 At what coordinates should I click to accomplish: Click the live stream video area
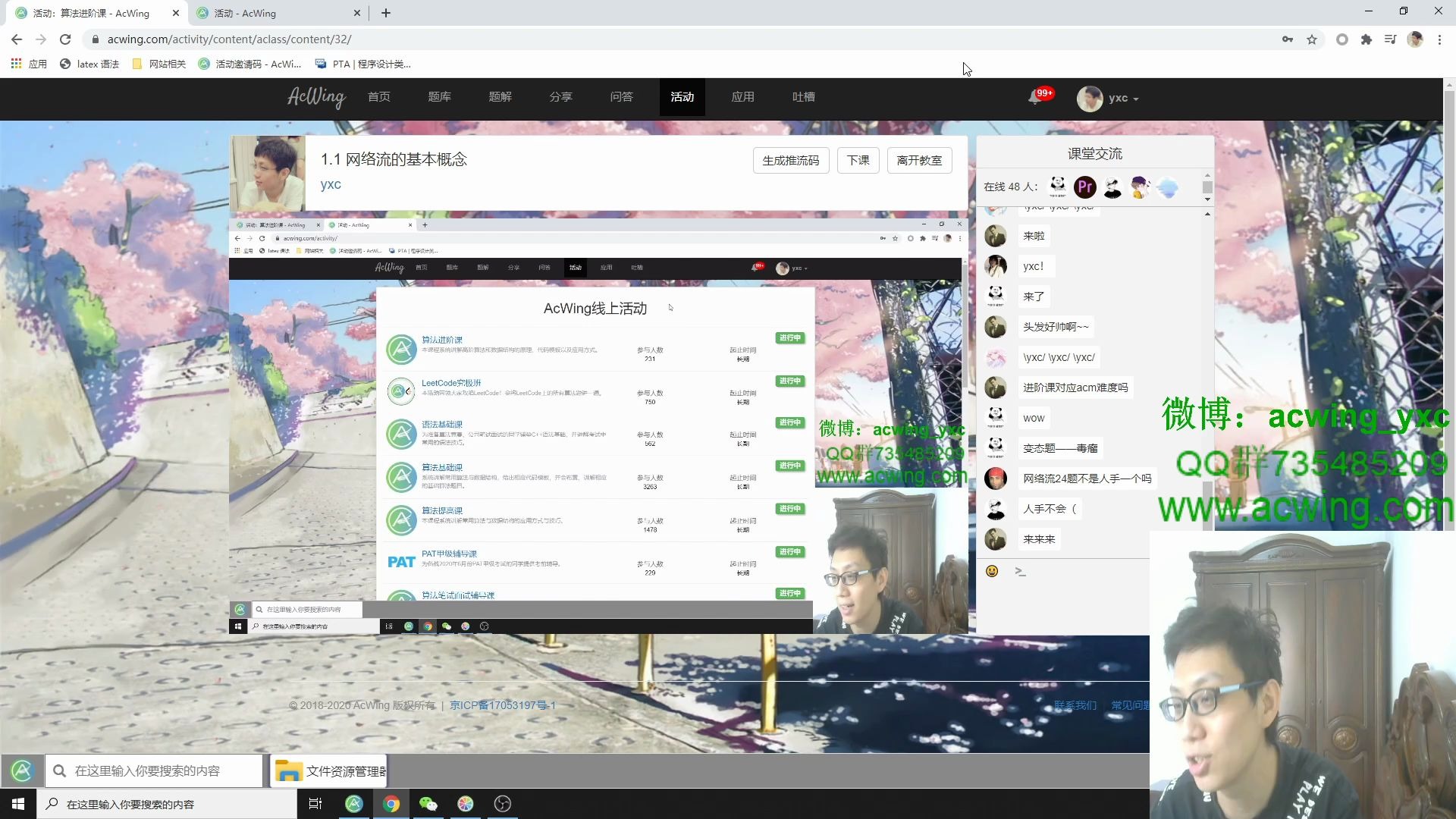(598, 426)
